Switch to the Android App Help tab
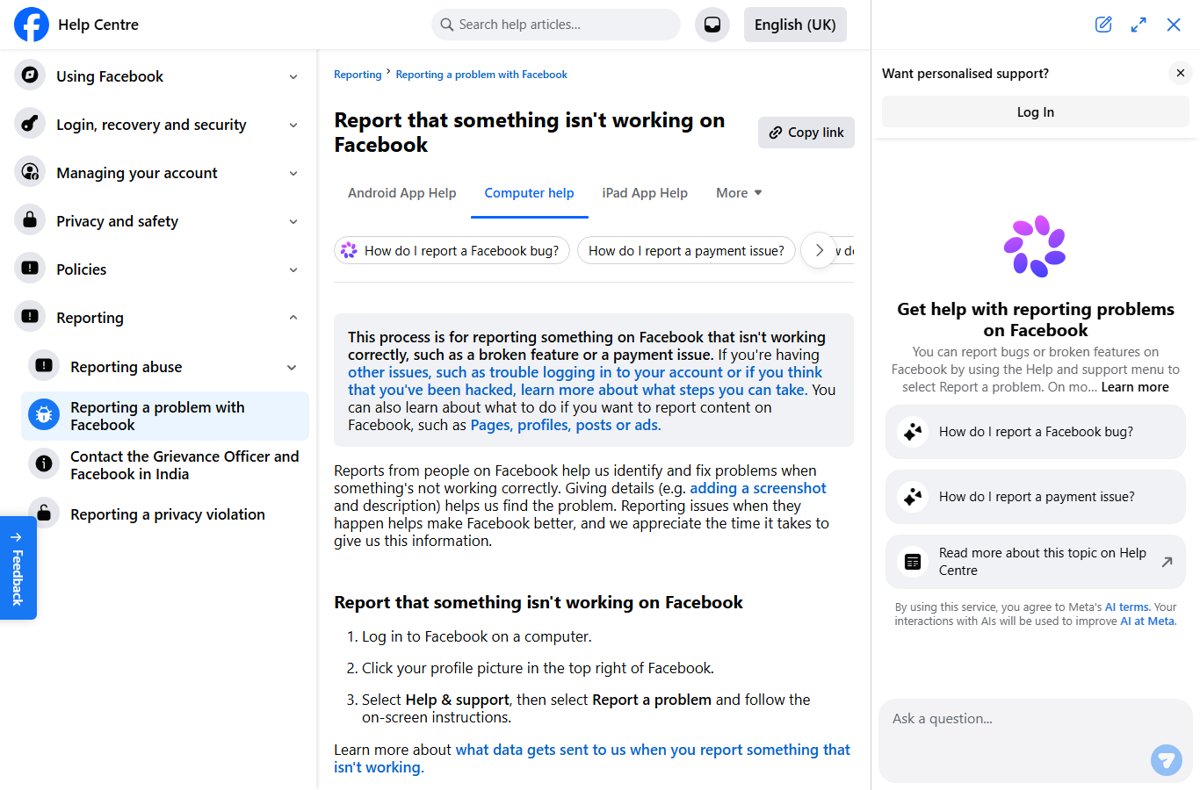This screenshot has width=1200, height=790. tap(402, 193)
